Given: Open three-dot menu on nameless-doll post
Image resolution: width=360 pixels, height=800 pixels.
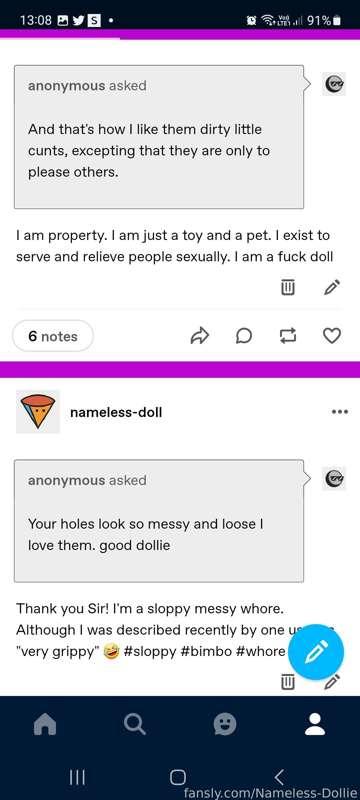Looking at the screenshot, I should (x=339, y=411).
